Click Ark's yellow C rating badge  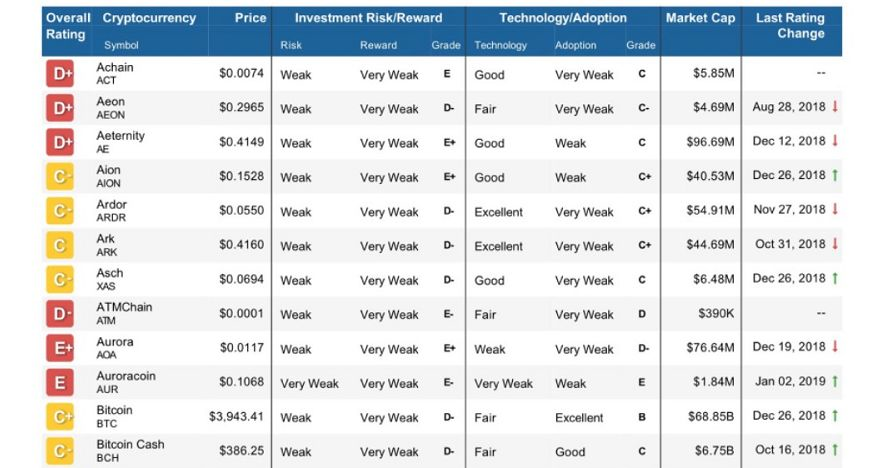pyautogui.click(x=60, y=245)
